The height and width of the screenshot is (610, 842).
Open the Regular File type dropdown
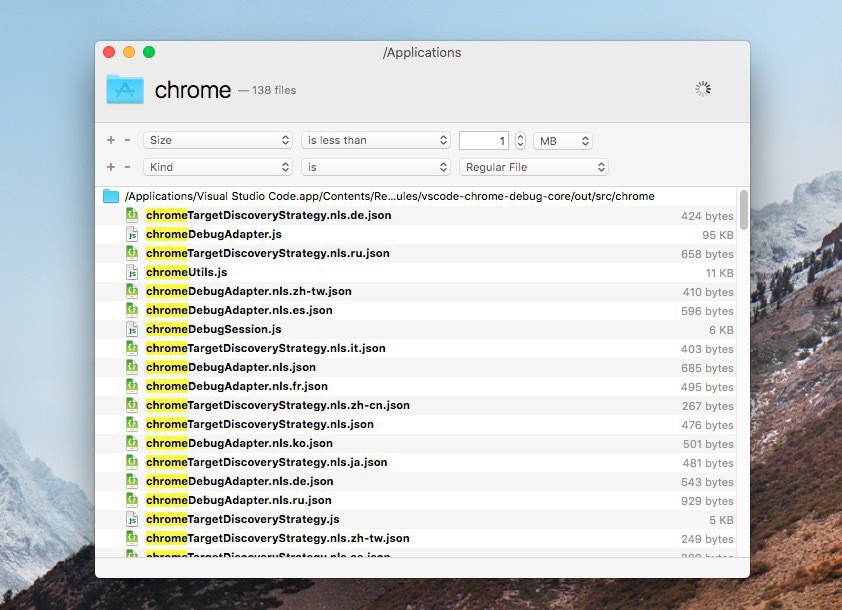click(x=533, y=167)
